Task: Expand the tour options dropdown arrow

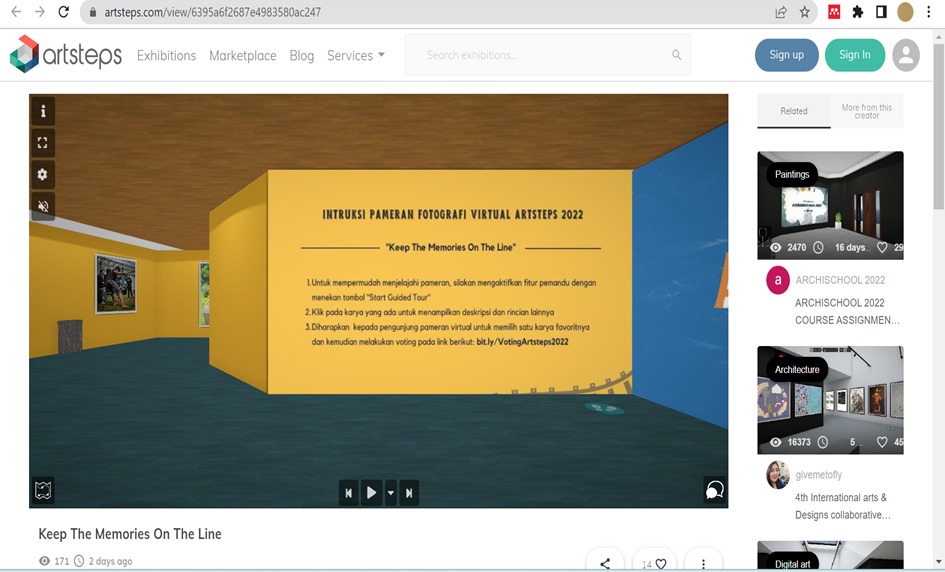Action: 391,492
